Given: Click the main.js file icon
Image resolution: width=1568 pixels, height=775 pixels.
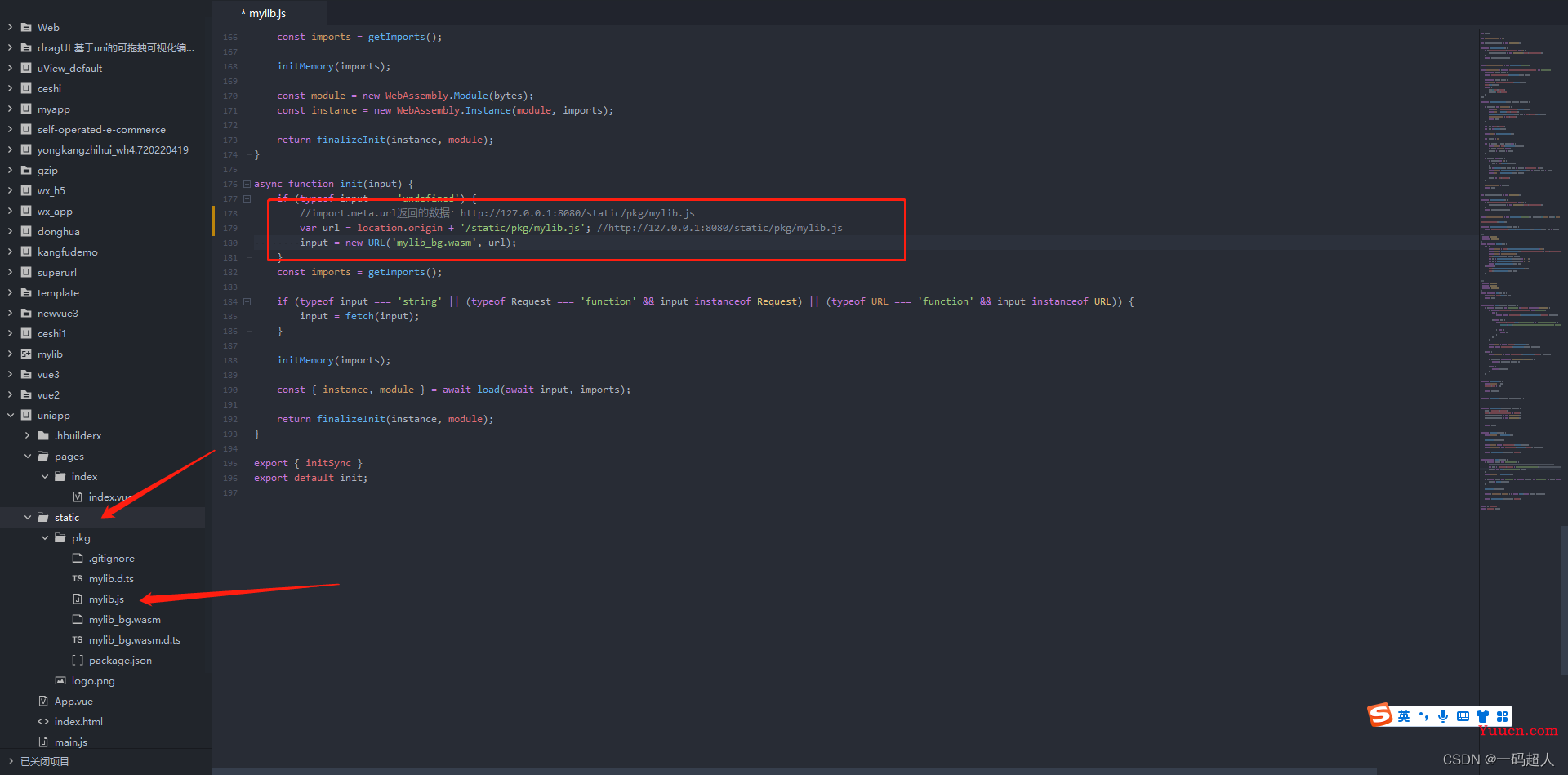Looking at the screenshot, I should click(x=43, y=742).
